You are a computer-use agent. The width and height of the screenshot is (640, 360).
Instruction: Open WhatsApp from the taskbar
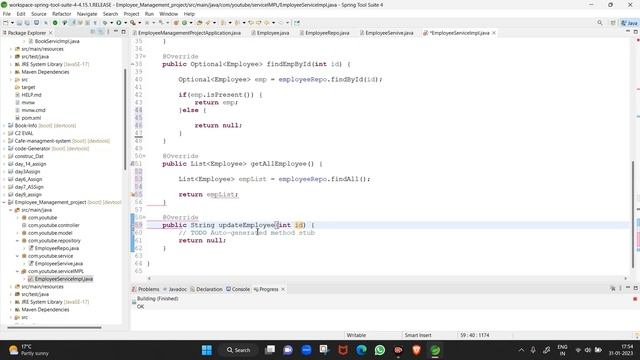380,350
